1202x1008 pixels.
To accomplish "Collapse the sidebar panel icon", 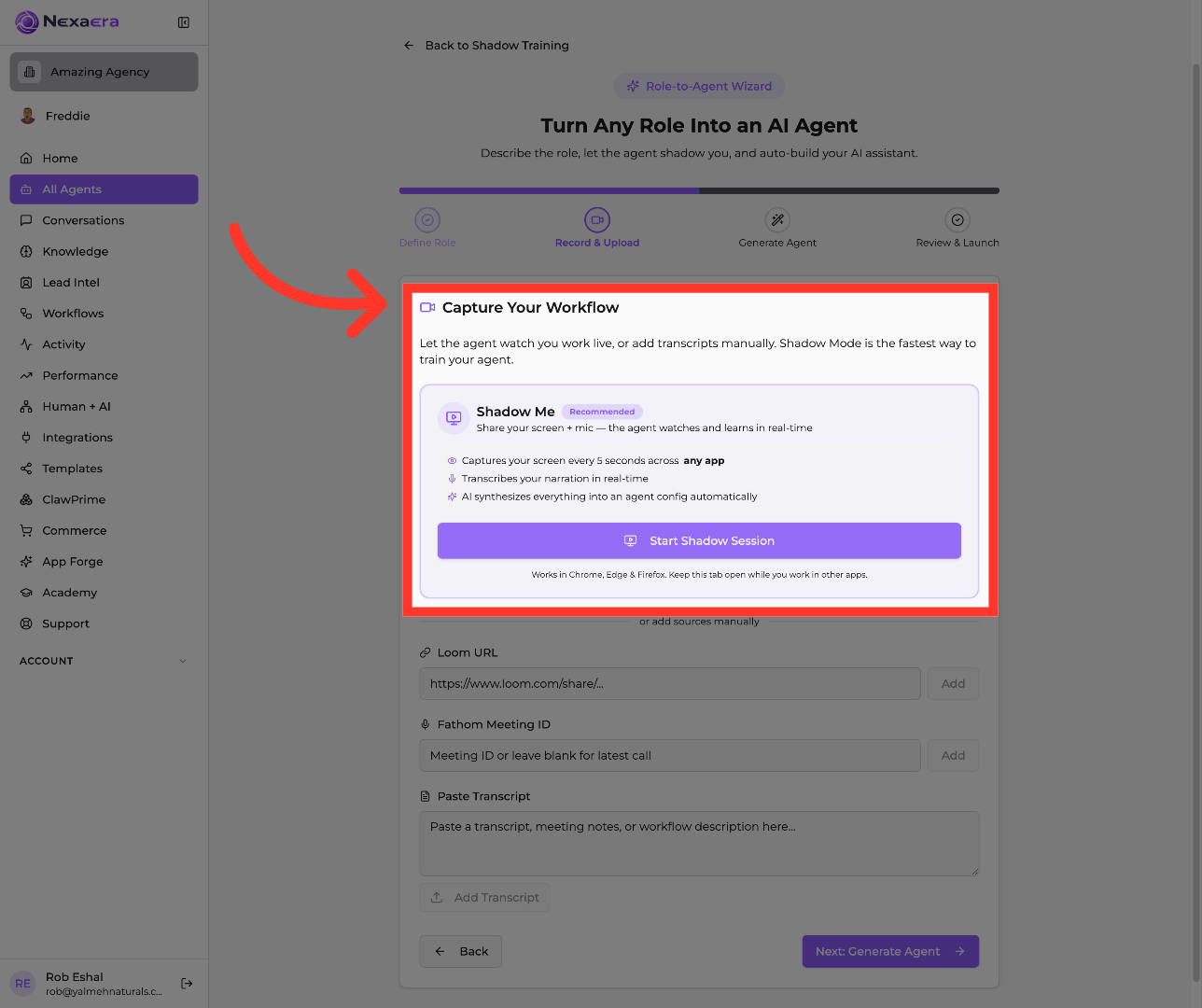I will click(x=184, y=22).
